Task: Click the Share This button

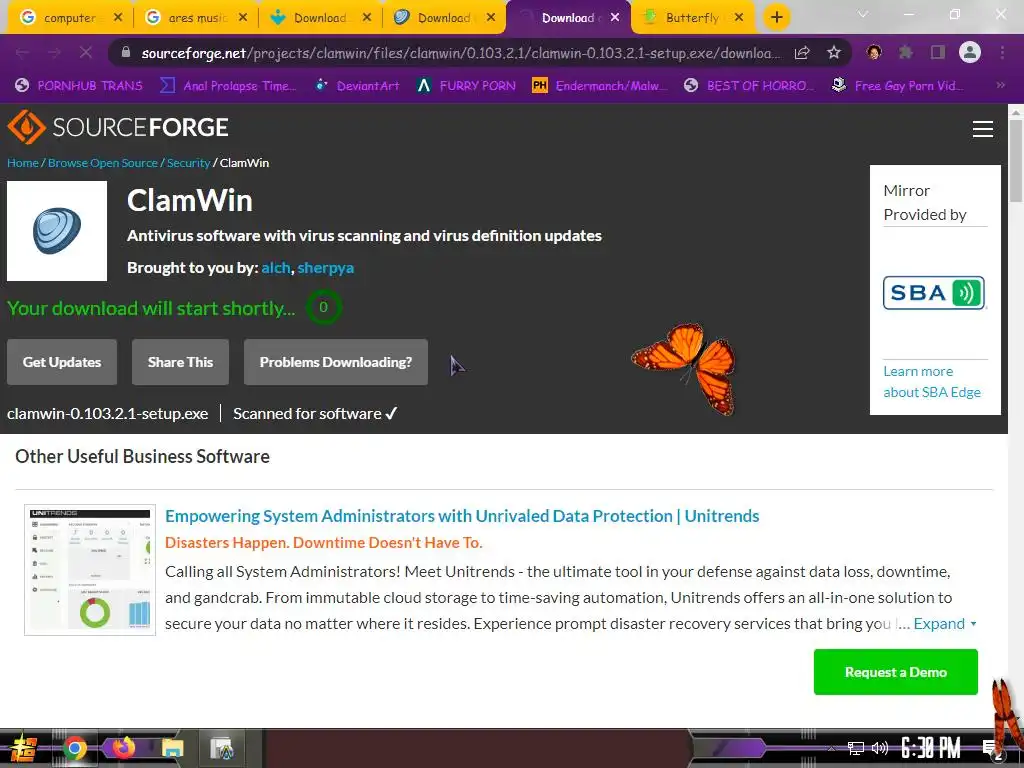Action: click(180, 362)
